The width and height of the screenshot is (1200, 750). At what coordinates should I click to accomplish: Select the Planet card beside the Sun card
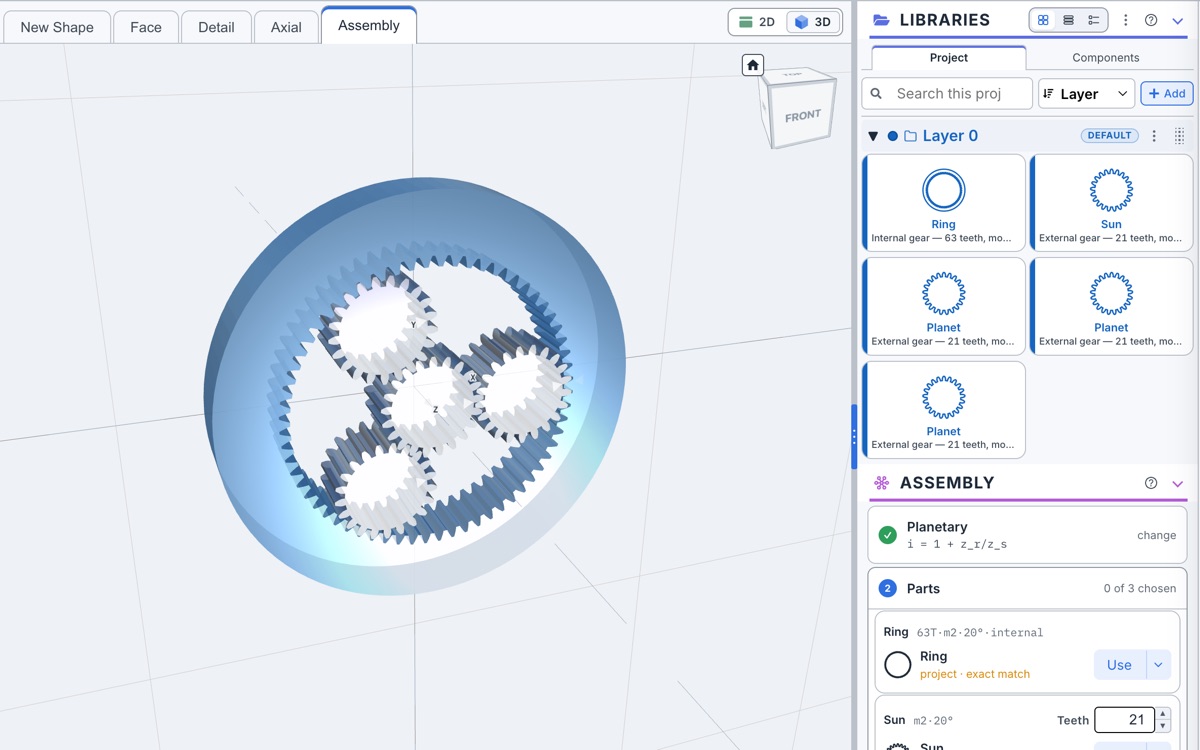point(944,306)
